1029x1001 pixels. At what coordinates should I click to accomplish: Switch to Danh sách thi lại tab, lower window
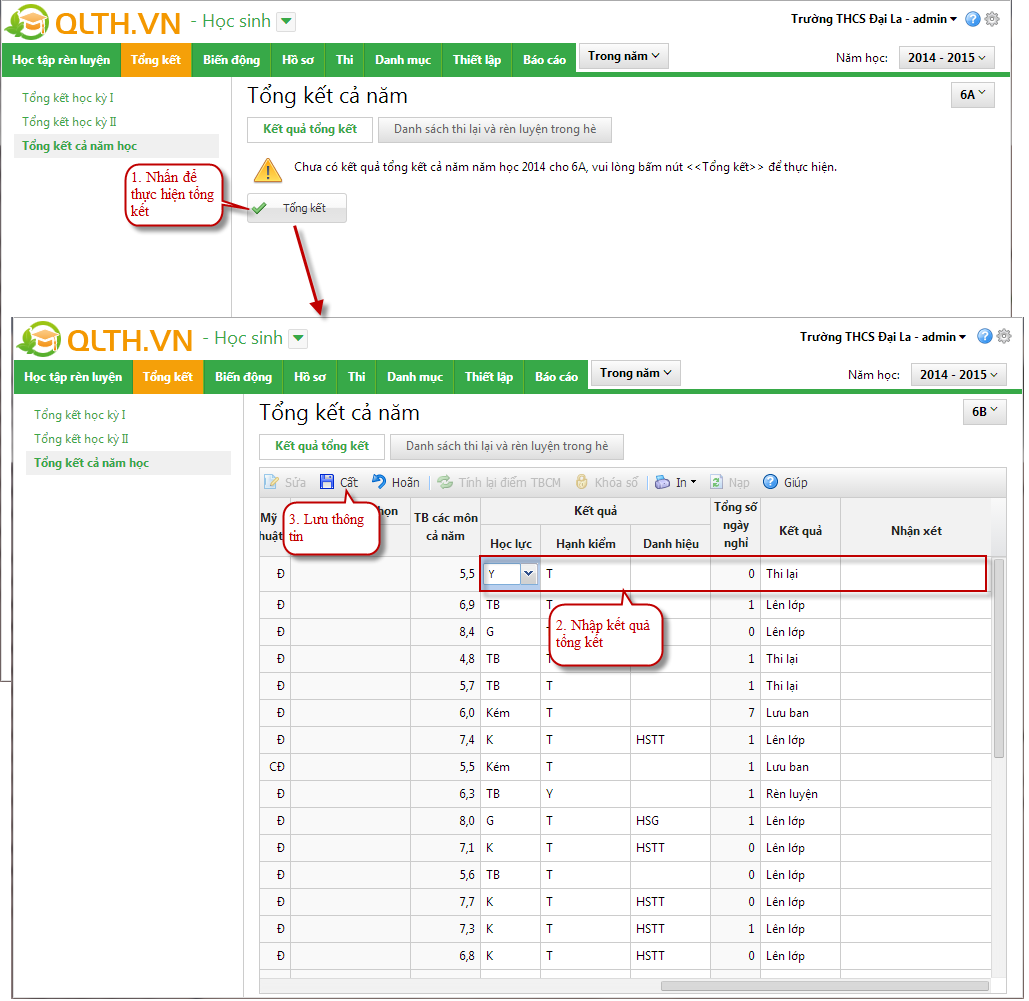pyautogui.click(x=507, y=446)
